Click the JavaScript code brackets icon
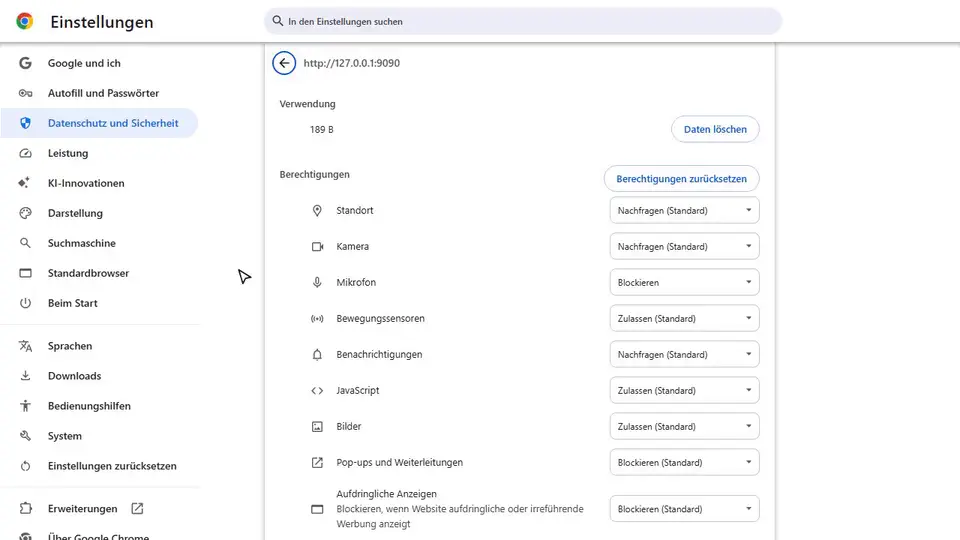Screen dimensions: 960x540 pos(317,391)
